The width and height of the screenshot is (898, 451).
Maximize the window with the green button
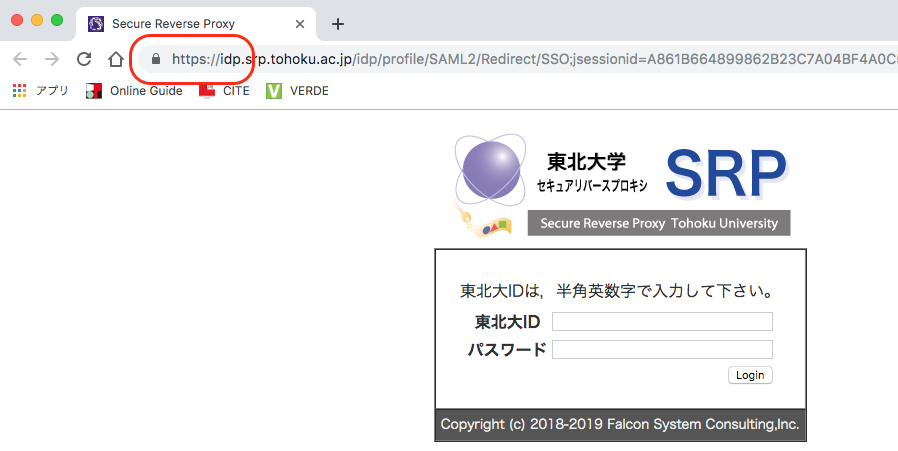click(57, 20)
